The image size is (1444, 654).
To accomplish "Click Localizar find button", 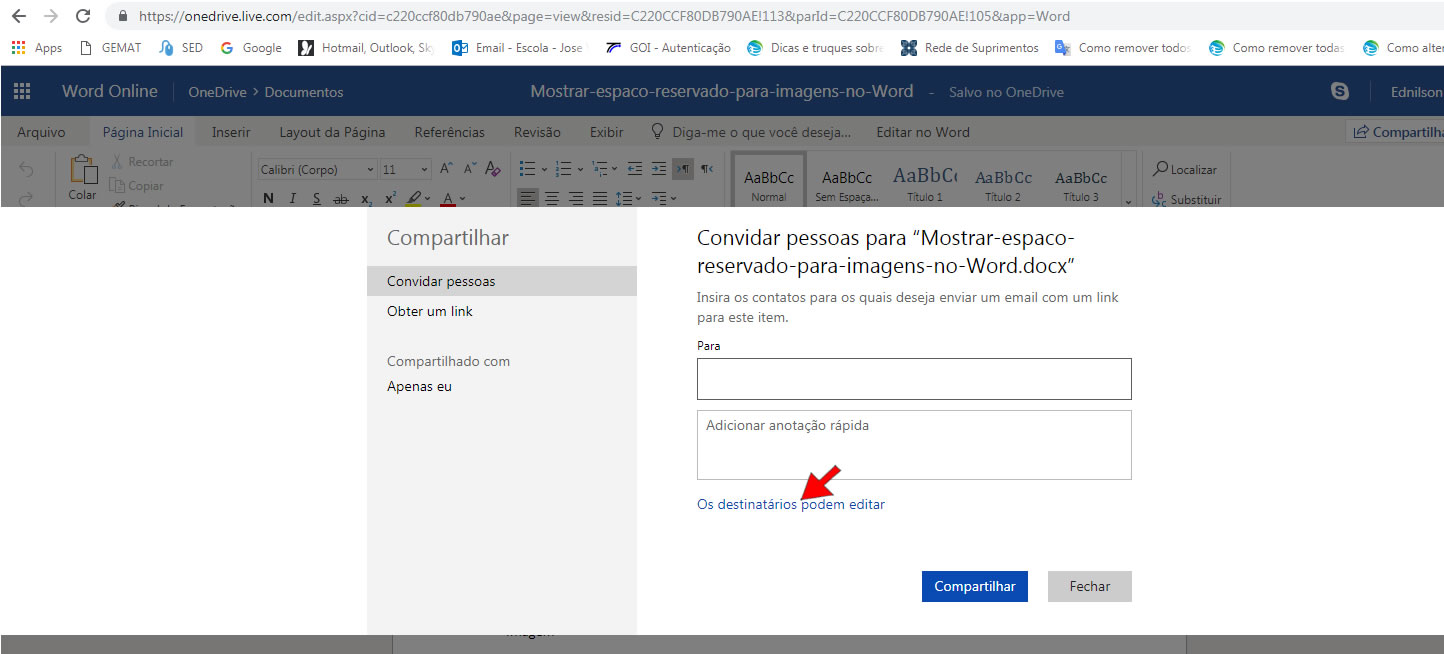I will pyautogui.click(x=1185, y=170).
